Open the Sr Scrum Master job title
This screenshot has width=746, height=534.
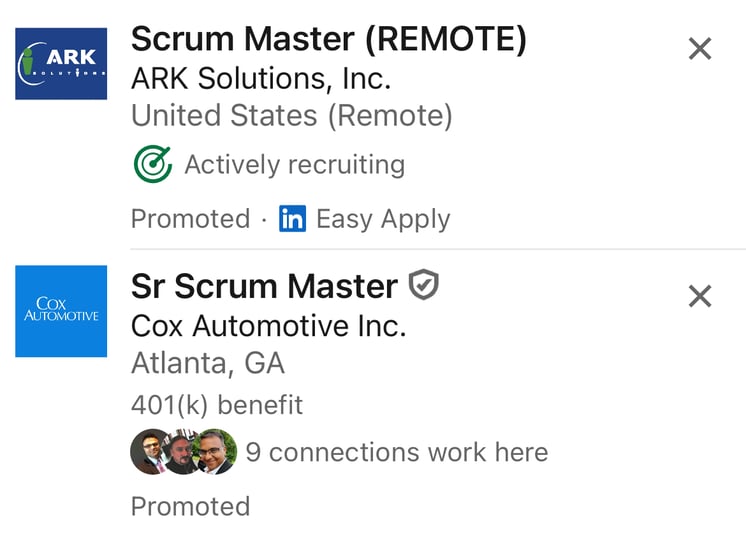(x=264, y=287)
